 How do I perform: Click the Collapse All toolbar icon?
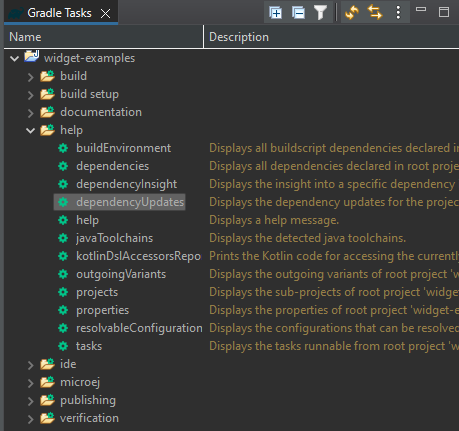point(298,13)
